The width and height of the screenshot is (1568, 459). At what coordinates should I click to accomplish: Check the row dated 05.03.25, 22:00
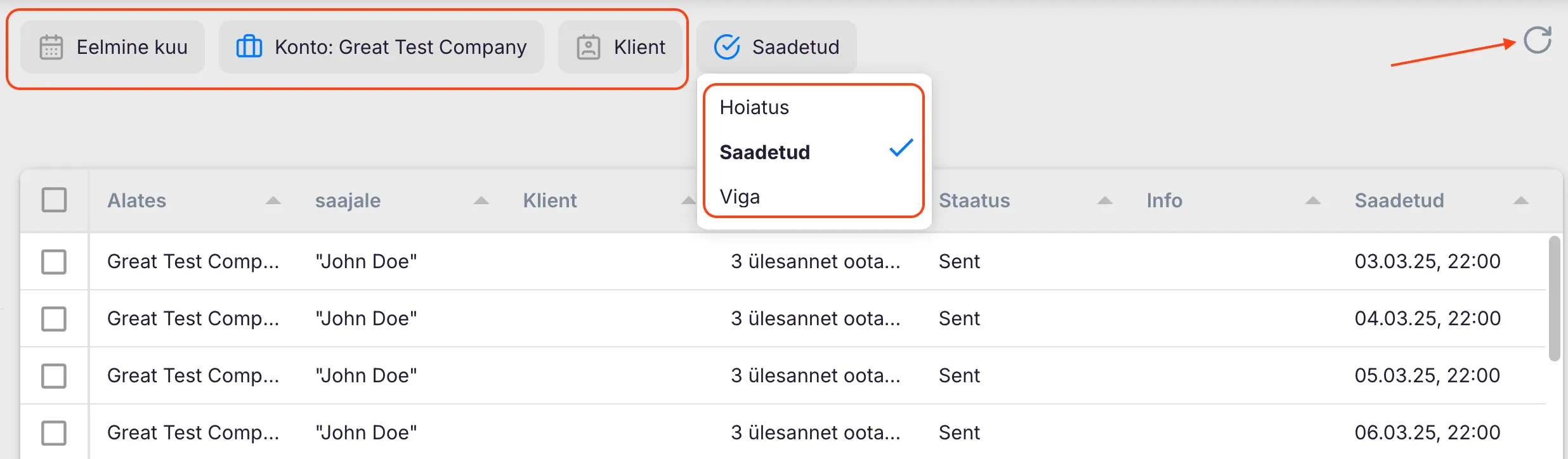pos(54,375)
